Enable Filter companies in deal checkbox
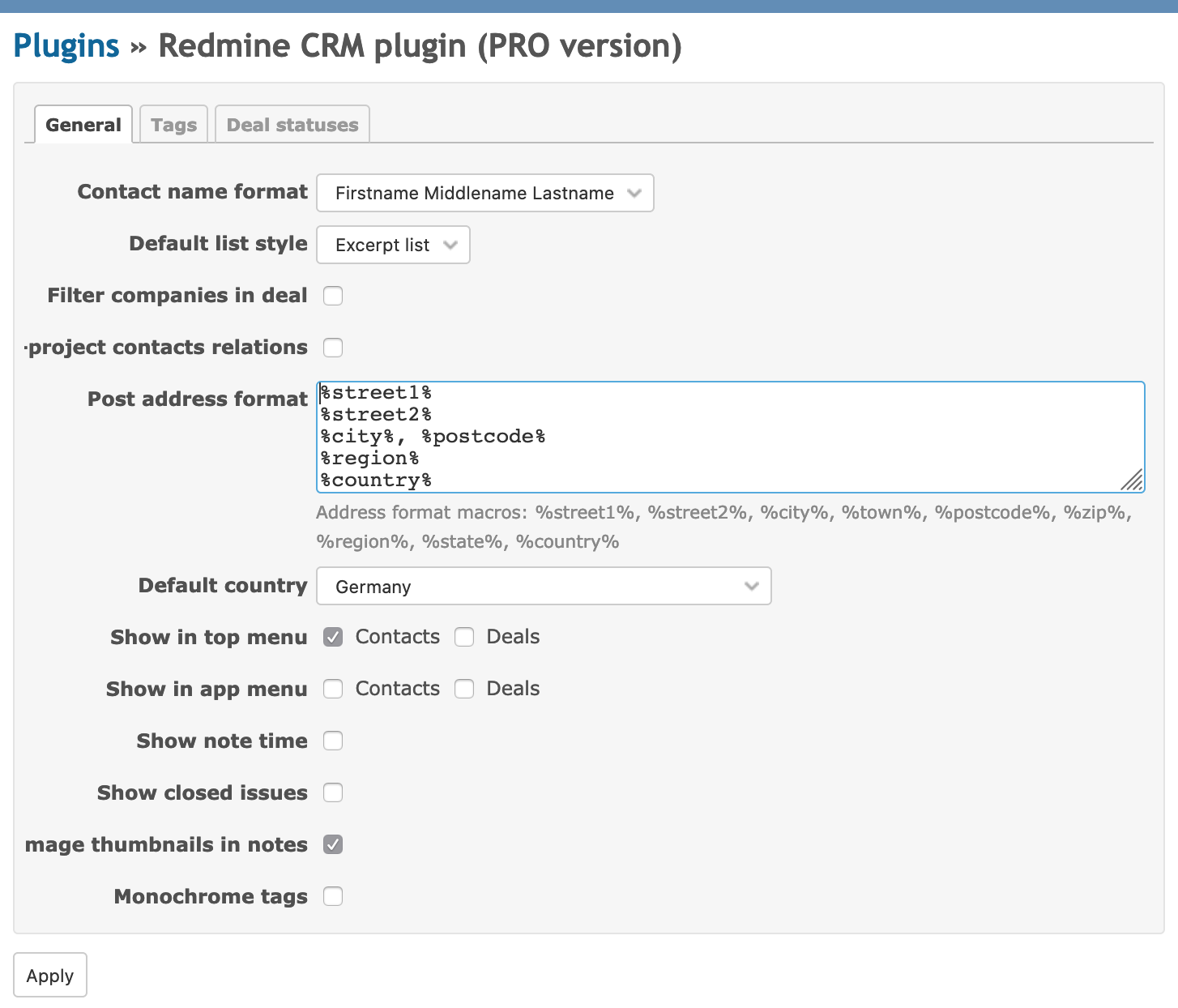Image resolution: width=1178 pixels, height=1008 pixels. point(333,296)
